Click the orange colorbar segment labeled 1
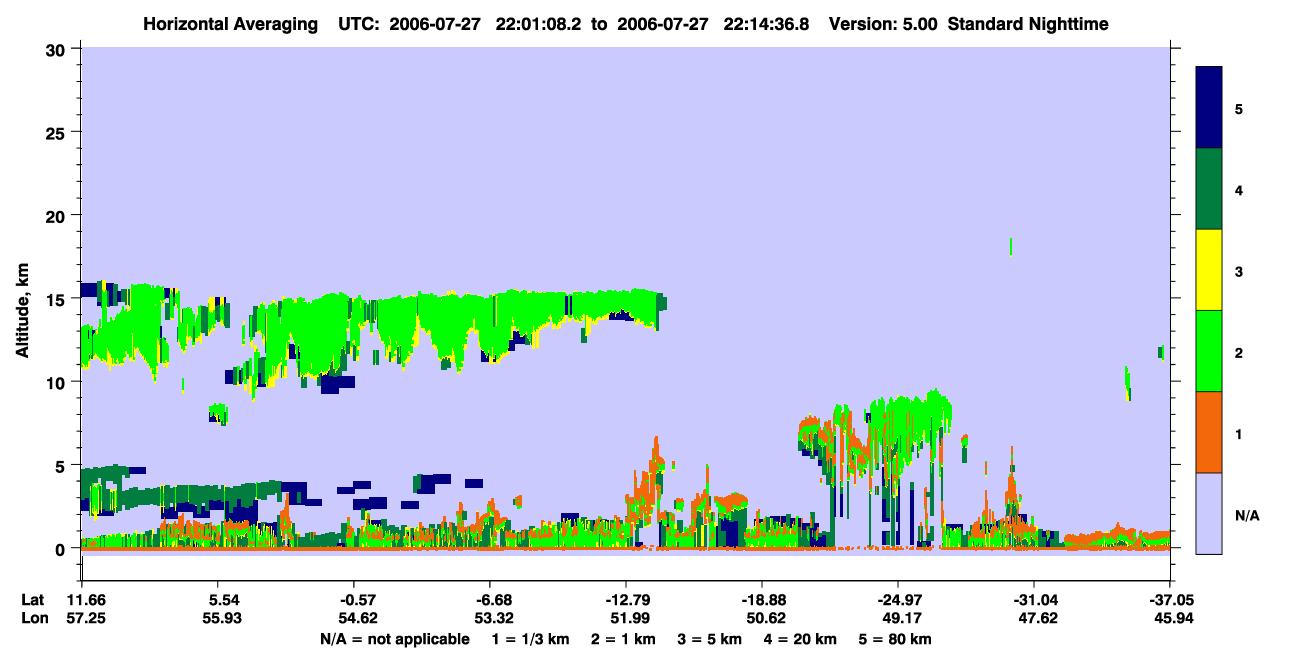This screenshot has height=667, width=1300. [x=1209, y=432]
